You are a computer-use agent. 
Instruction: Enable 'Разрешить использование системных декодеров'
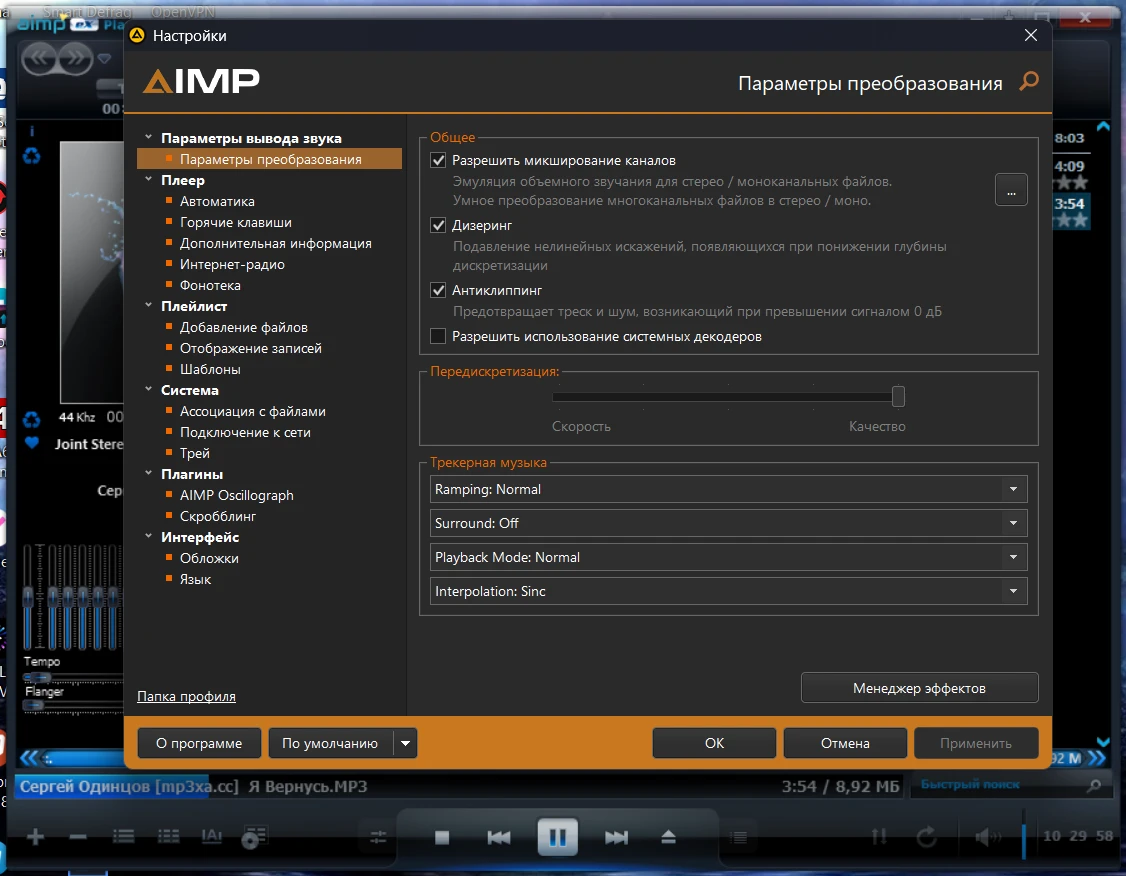pyautogui.click(x=438, y=337)
